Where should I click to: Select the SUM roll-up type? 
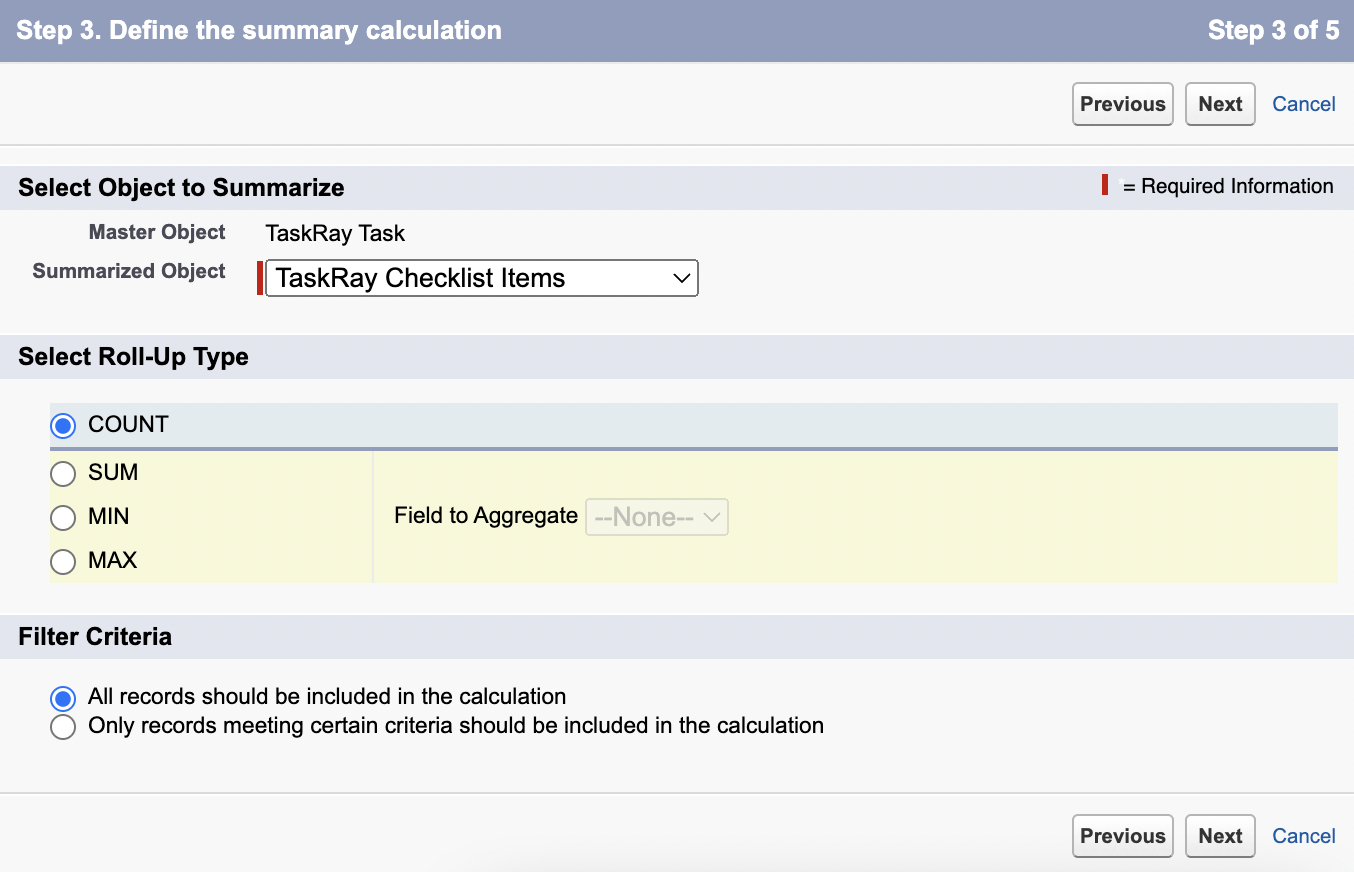coord(63,474)
